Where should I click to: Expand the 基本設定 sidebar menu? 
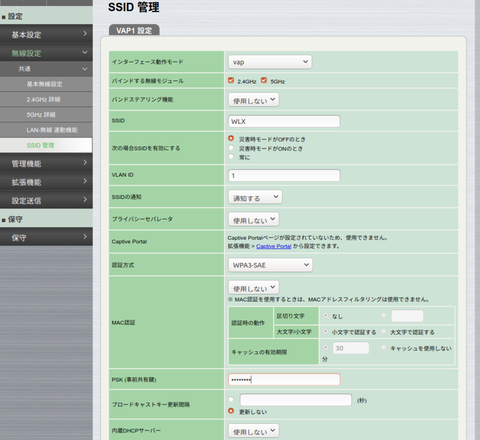click(46, 34)
